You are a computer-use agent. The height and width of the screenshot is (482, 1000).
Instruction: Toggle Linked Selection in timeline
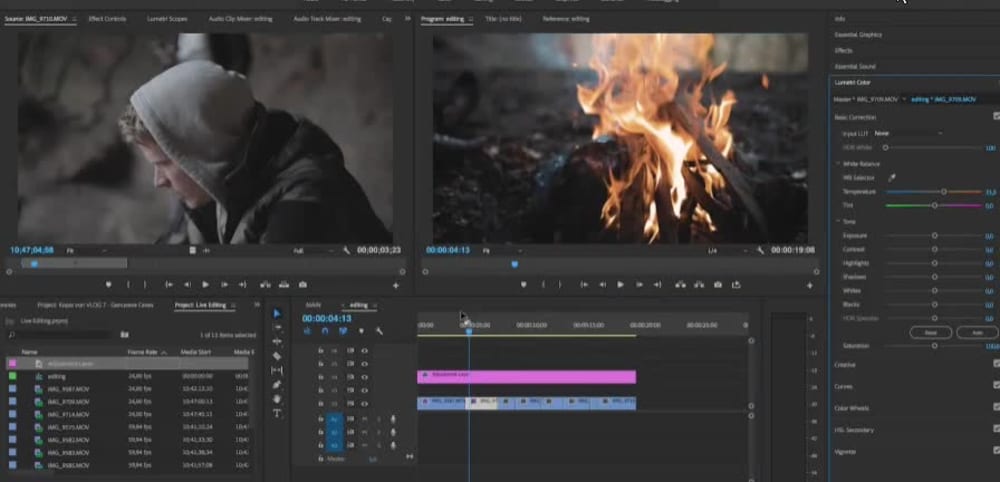343,331
